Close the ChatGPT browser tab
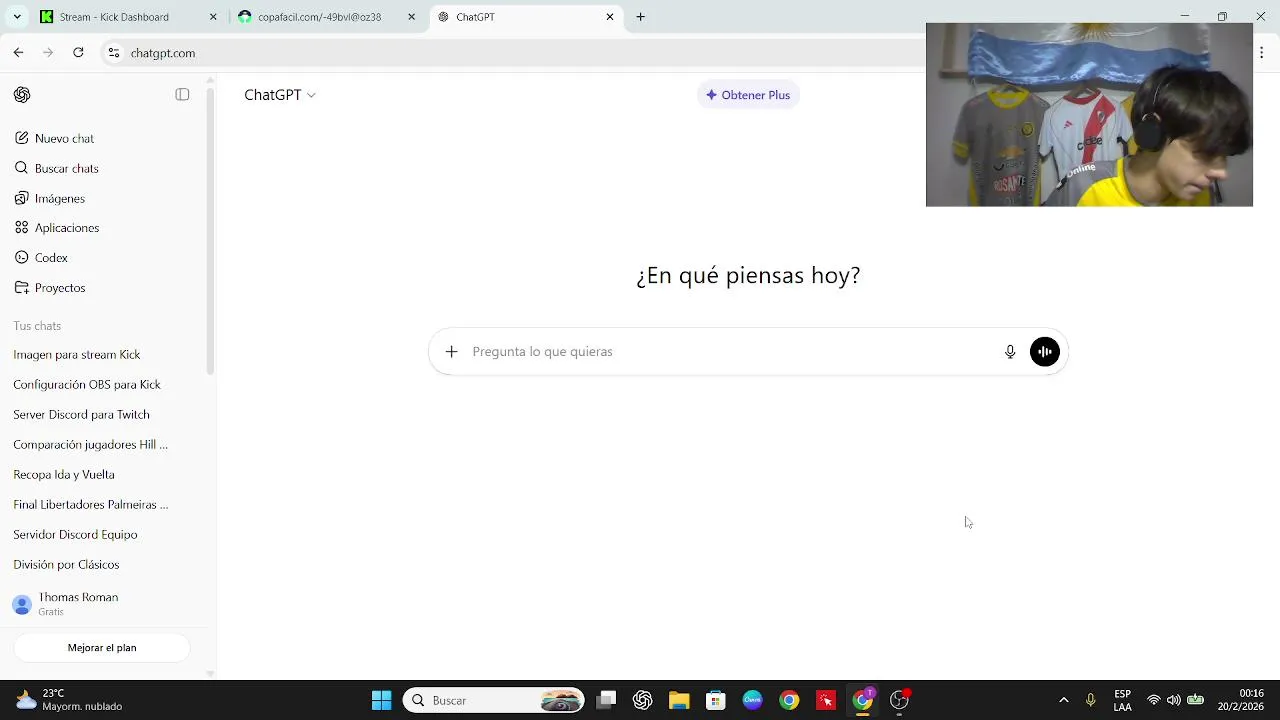Screen dimensions: 1280x720 (x=610, y=17)
